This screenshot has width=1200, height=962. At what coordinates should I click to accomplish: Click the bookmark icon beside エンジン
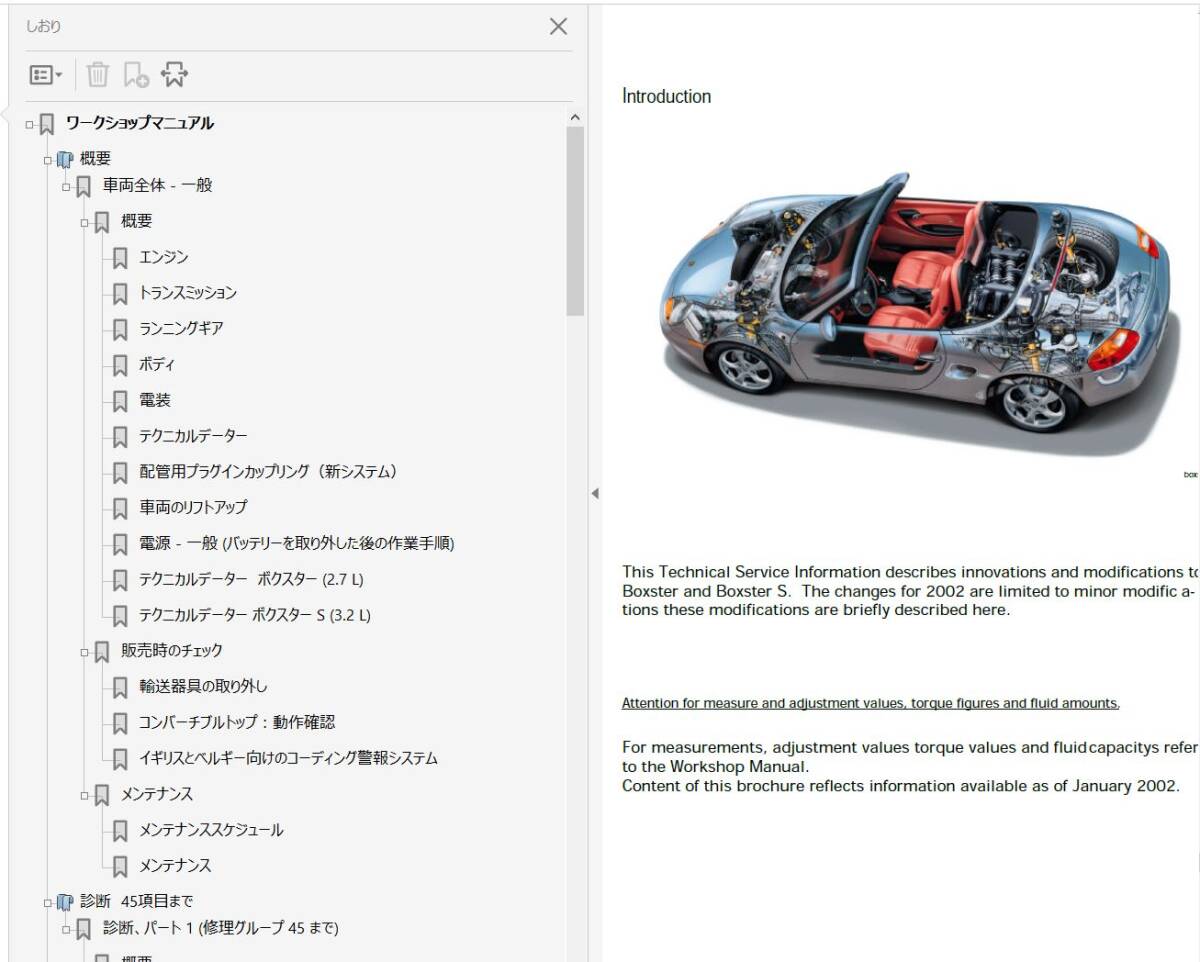(120, 258)
